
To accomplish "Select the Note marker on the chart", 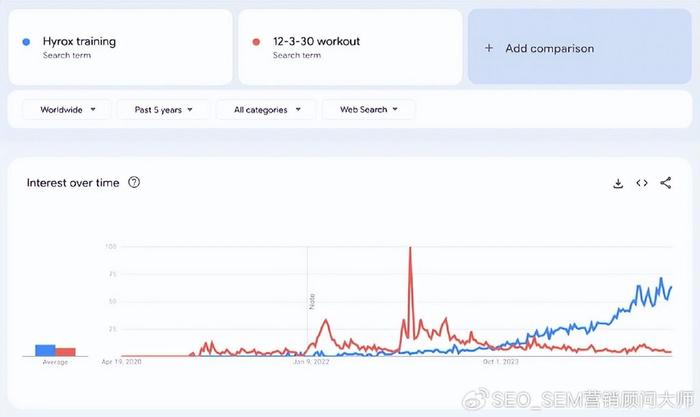I will (312, 301).
